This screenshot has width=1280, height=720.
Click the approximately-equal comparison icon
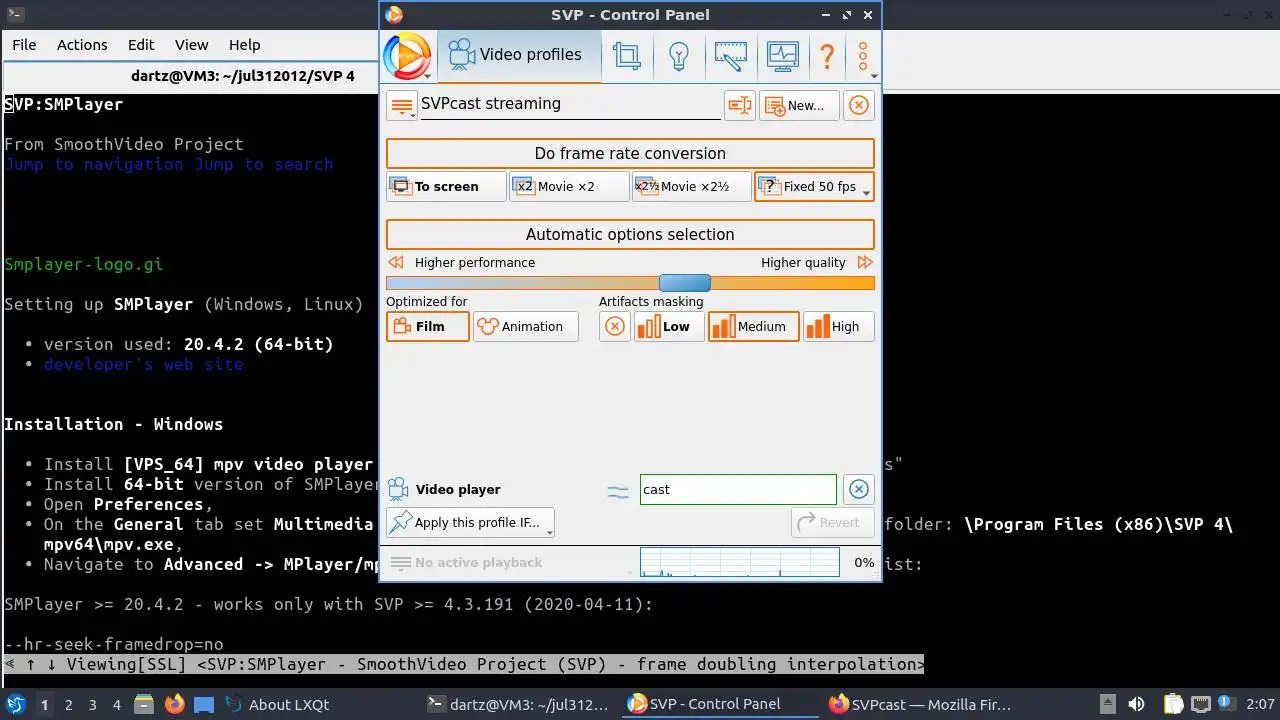618,491
